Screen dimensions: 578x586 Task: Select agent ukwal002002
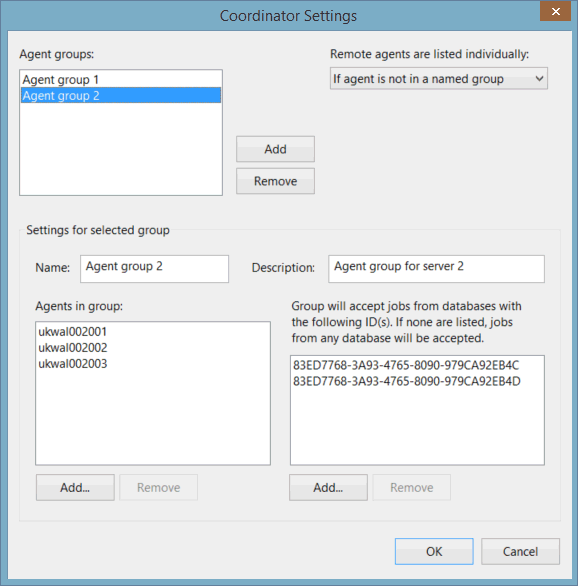pos(153,348)
